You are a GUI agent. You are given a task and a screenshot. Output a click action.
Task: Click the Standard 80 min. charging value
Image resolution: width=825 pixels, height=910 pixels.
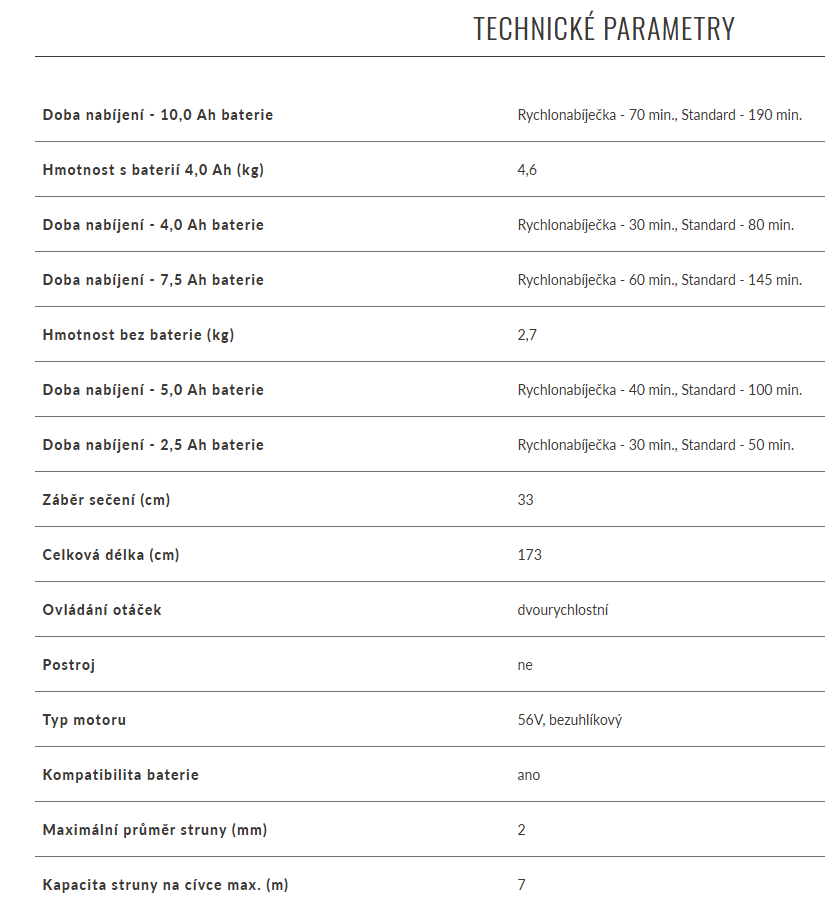[x=656, y=225]
